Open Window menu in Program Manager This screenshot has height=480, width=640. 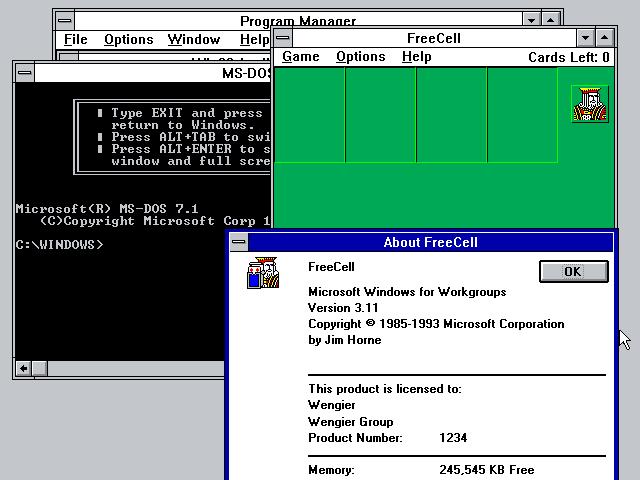pyautogui.click(x=193, y=40)
